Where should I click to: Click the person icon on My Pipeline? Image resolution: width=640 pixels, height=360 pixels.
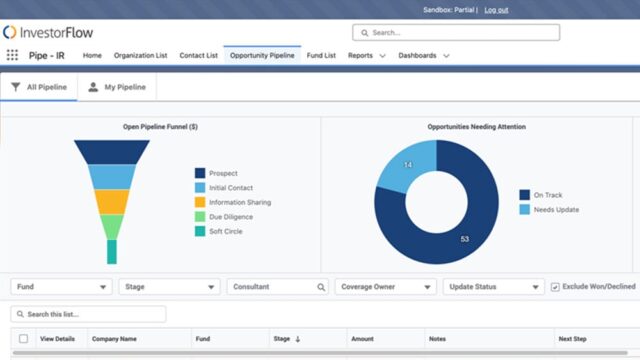point(93,87)
